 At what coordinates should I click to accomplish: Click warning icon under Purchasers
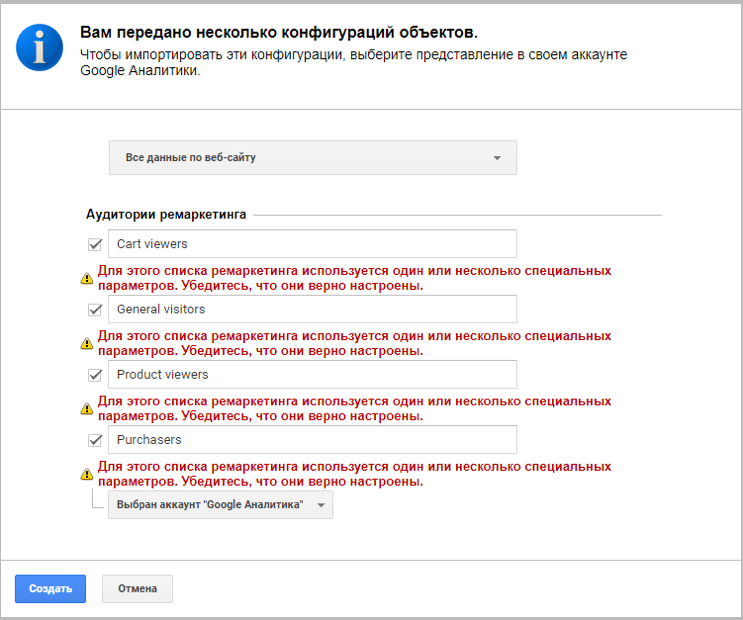pos(87,474)
